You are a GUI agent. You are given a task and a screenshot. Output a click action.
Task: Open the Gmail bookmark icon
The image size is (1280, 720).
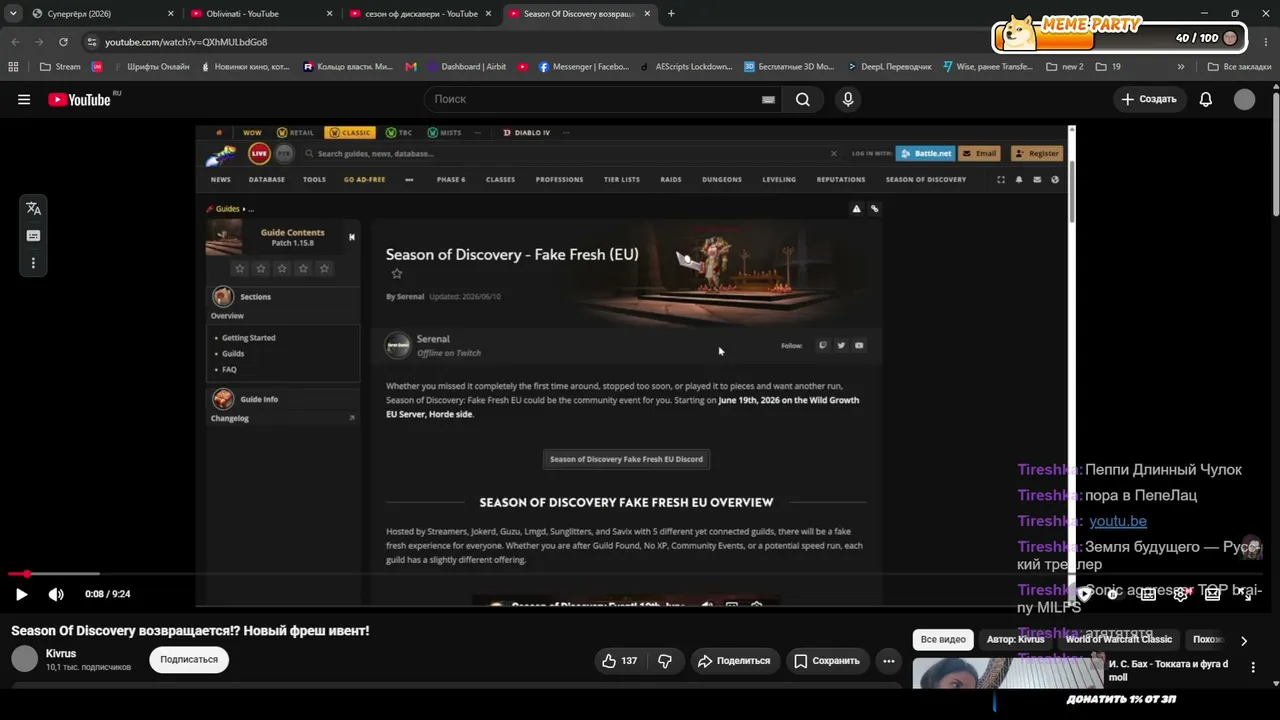(411, 67)
